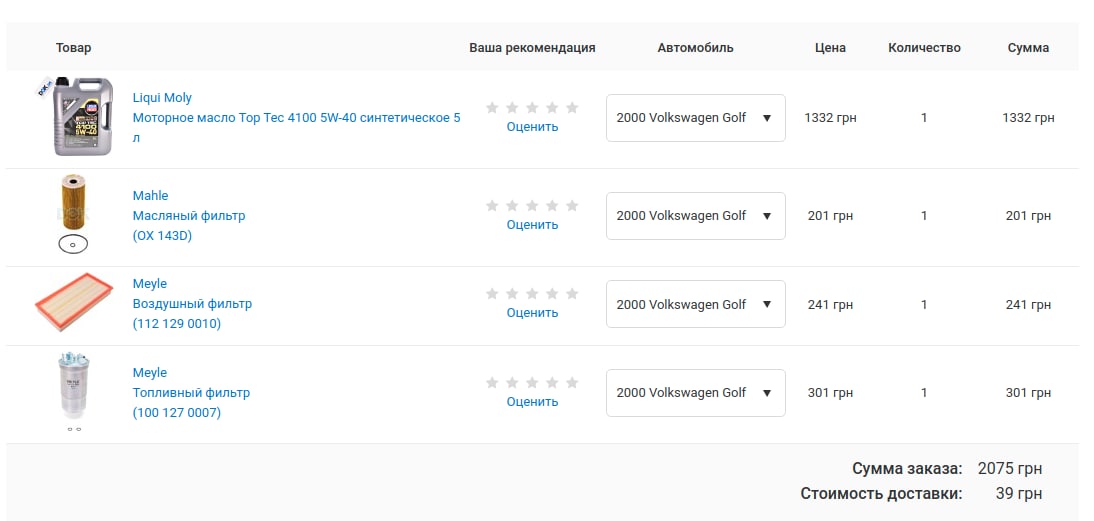Select the 1332 грн price cell

click(830, 118)
